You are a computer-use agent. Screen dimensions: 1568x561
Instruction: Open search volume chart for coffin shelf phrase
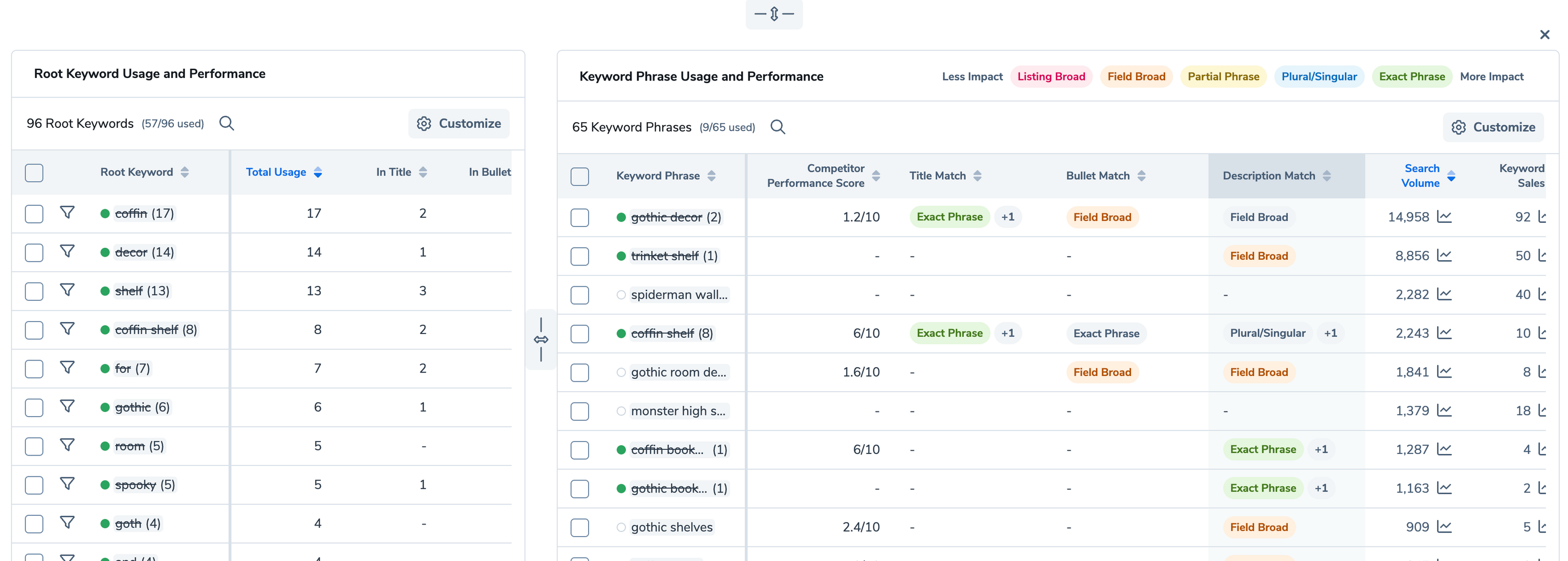[x=1444, y=333]
